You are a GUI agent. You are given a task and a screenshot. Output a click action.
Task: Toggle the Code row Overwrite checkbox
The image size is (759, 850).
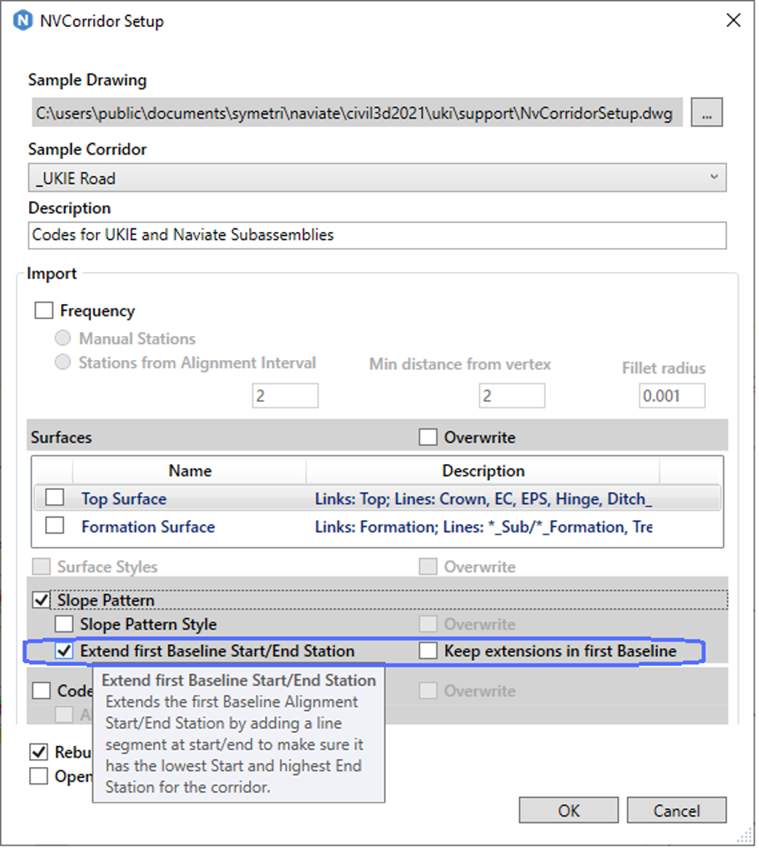click(x=428, y=691)
